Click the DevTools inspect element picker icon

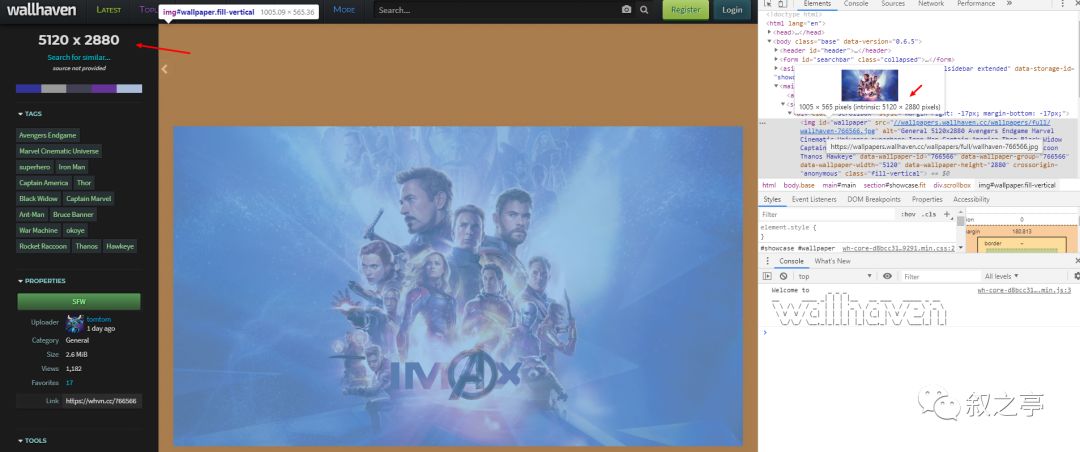click(x=768, y=4)
